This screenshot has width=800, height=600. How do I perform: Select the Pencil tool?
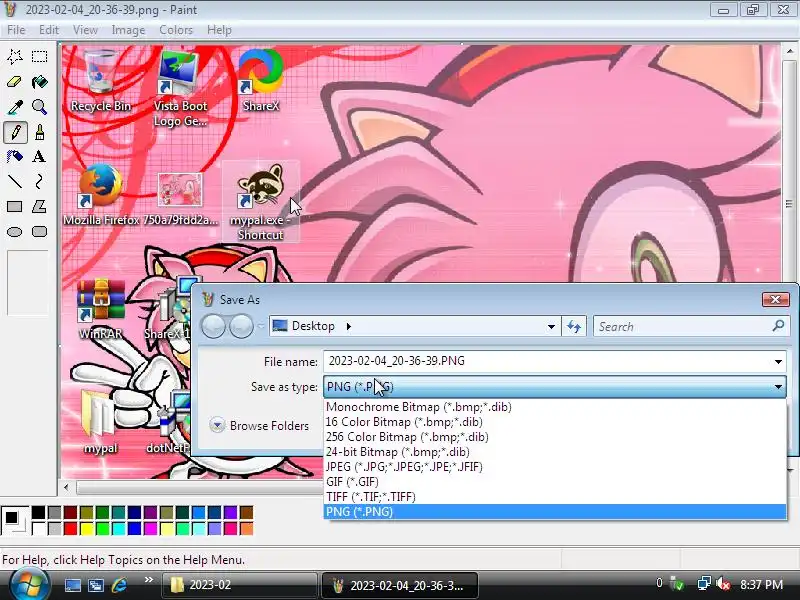pyautogui.click(x=15, y=132)
